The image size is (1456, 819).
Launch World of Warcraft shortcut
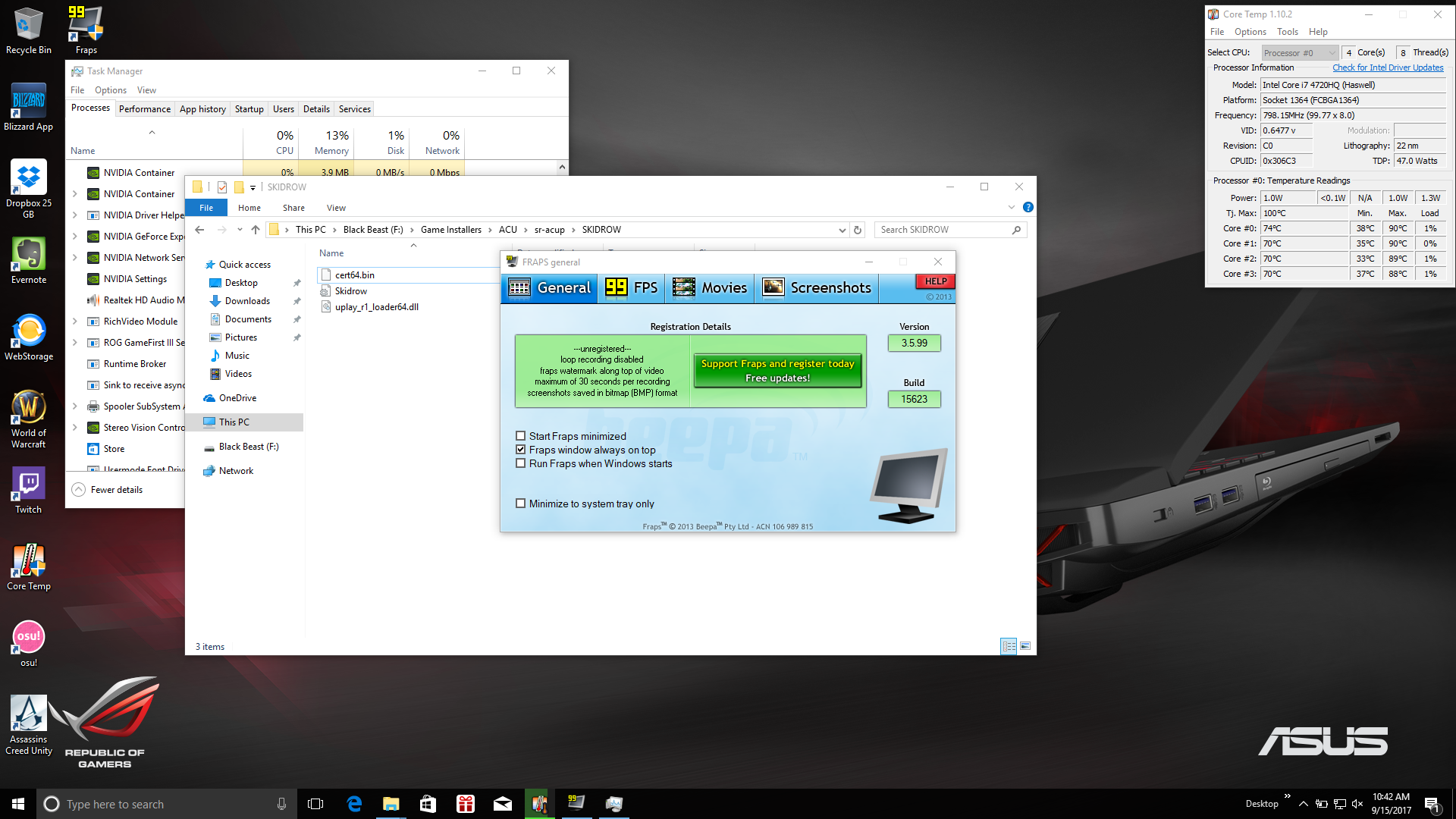click(x=29, y=419)
